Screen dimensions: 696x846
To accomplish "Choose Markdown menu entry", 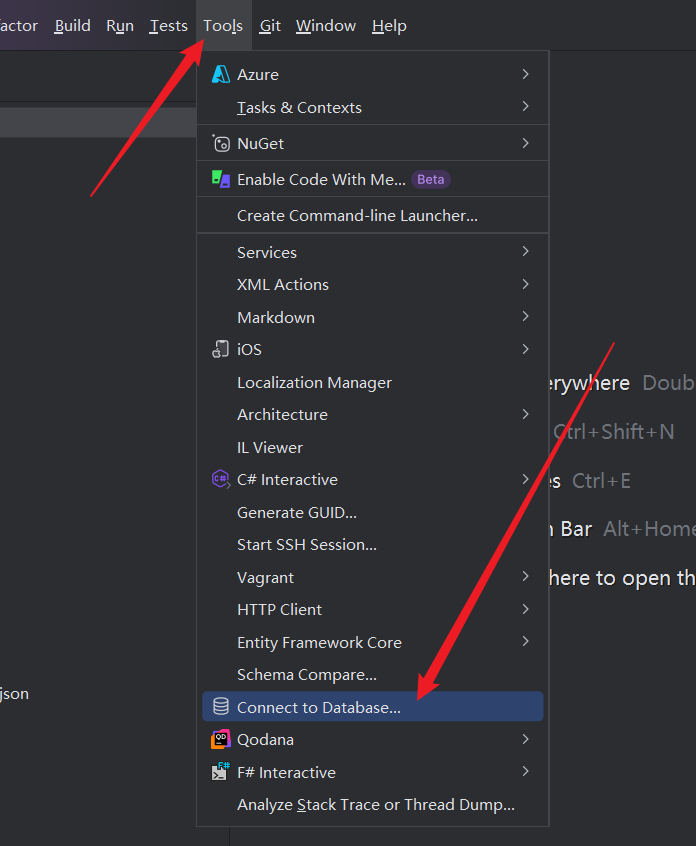I will (372, 317).
